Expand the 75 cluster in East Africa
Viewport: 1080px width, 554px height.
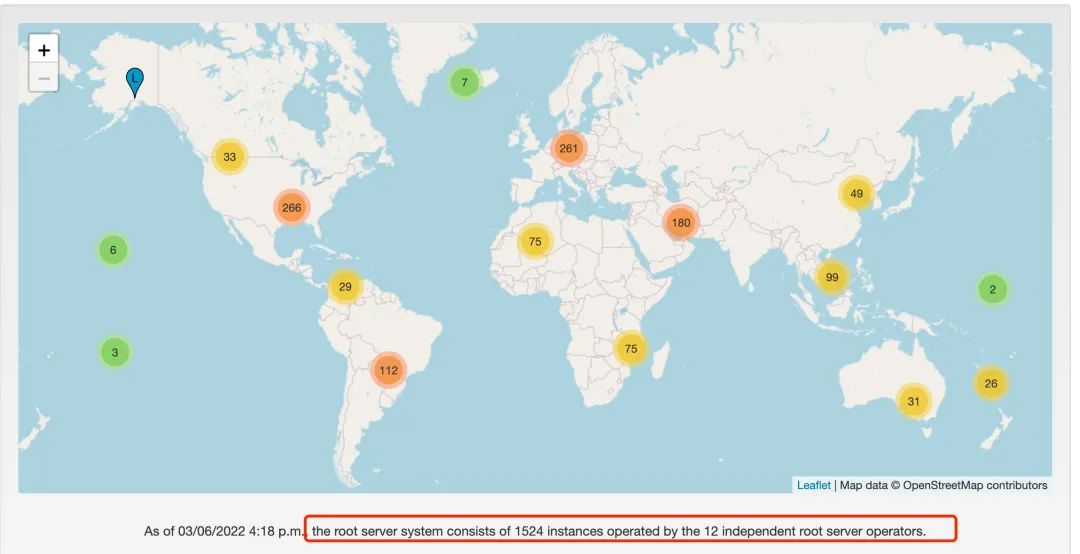tap(631, 348)
